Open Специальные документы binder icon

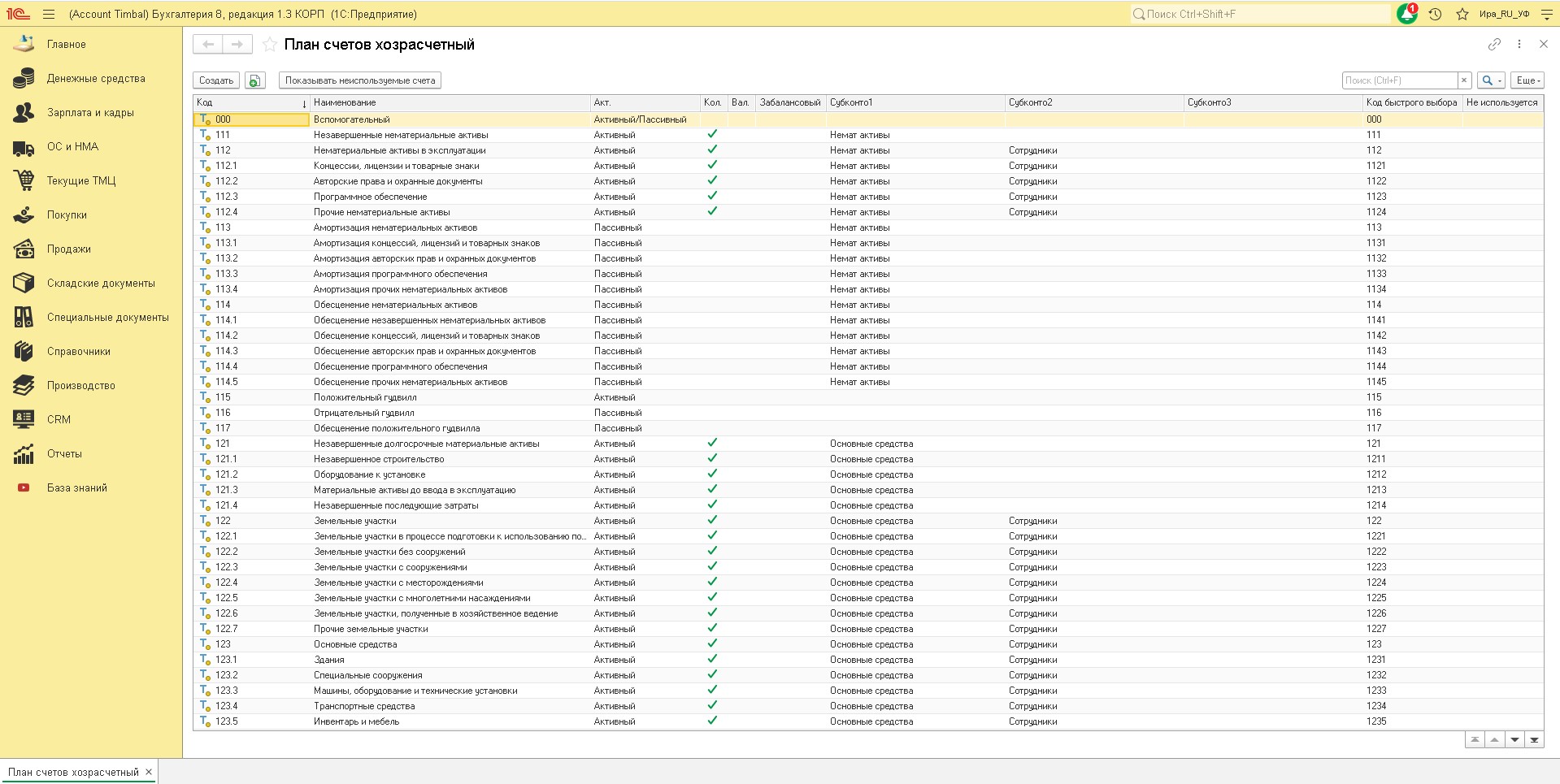click(24, 317)
